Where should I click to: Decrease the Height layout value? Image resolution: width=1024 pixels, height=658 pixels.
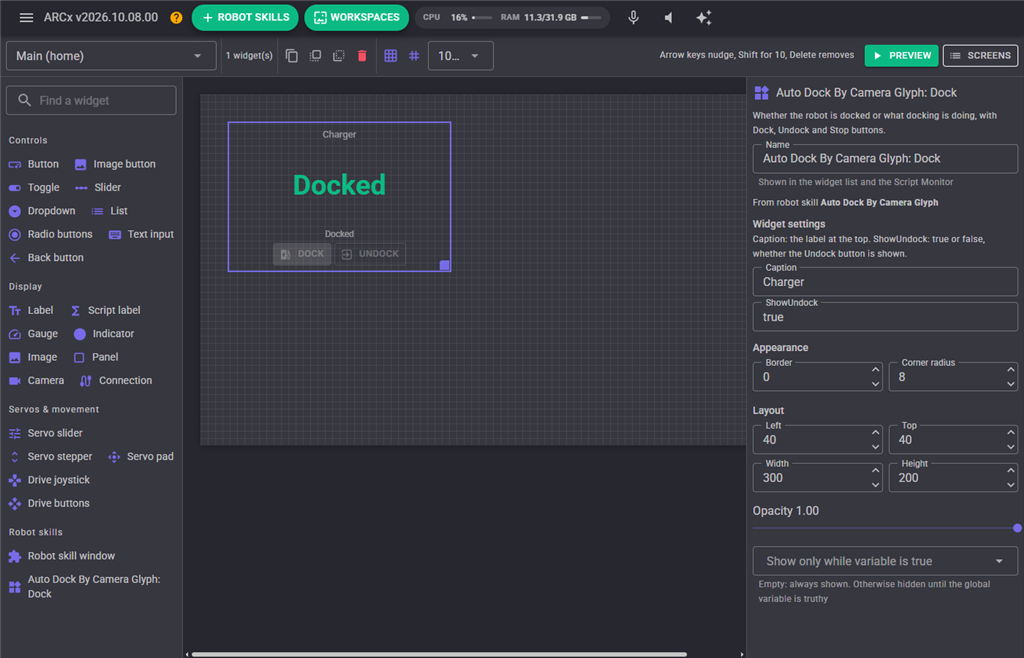point(1010,485)
